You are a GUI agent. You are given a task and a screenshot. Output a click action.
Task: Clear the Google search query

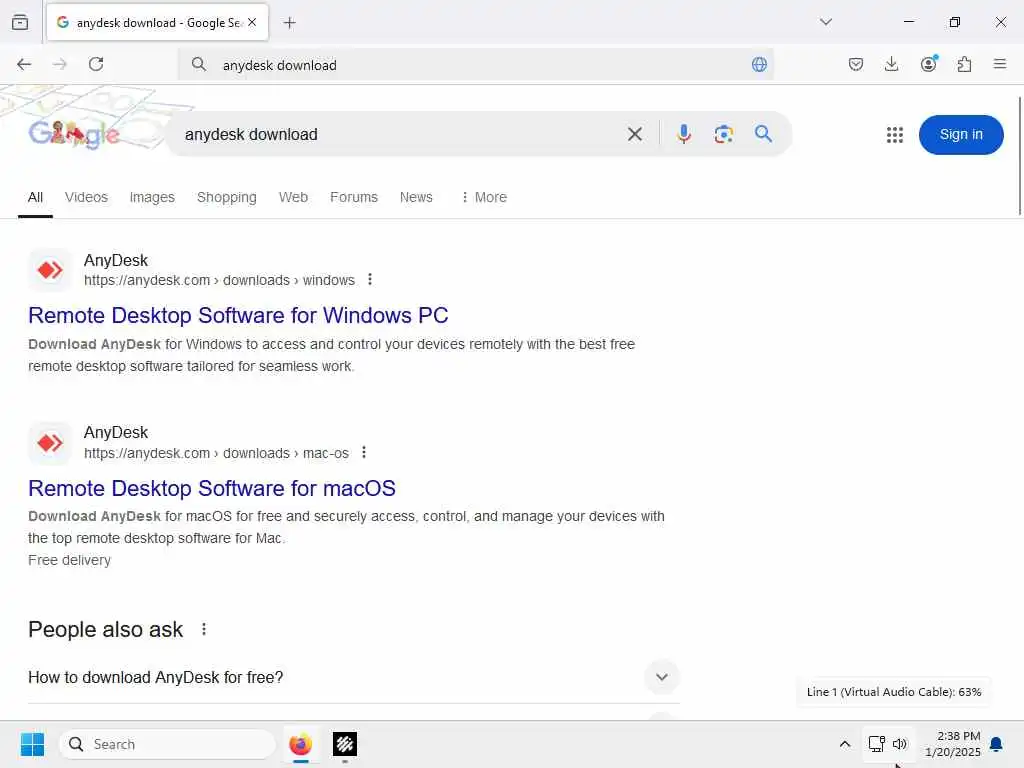(635, 135)
